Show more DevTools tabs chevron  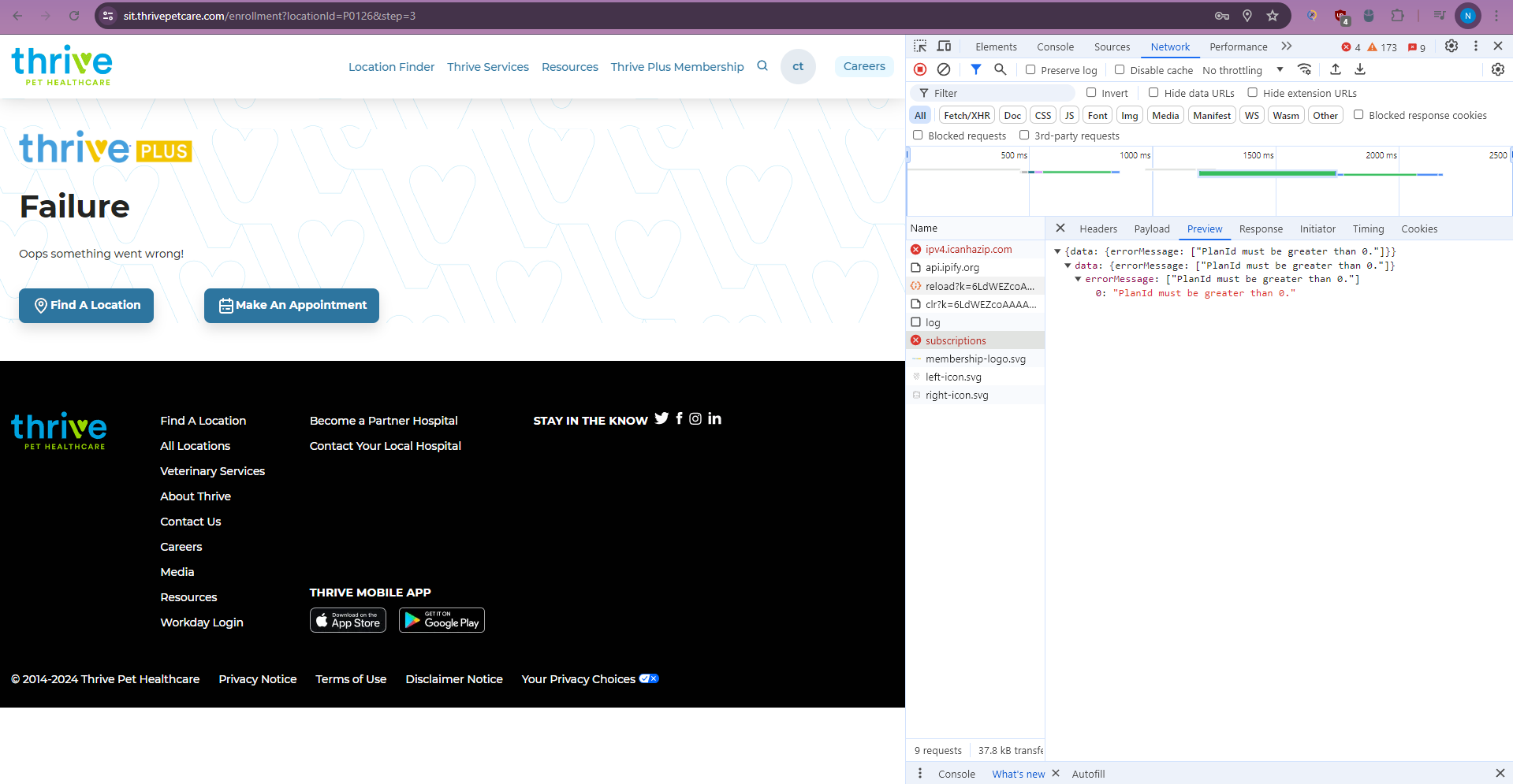click(x=1287, y=46)
